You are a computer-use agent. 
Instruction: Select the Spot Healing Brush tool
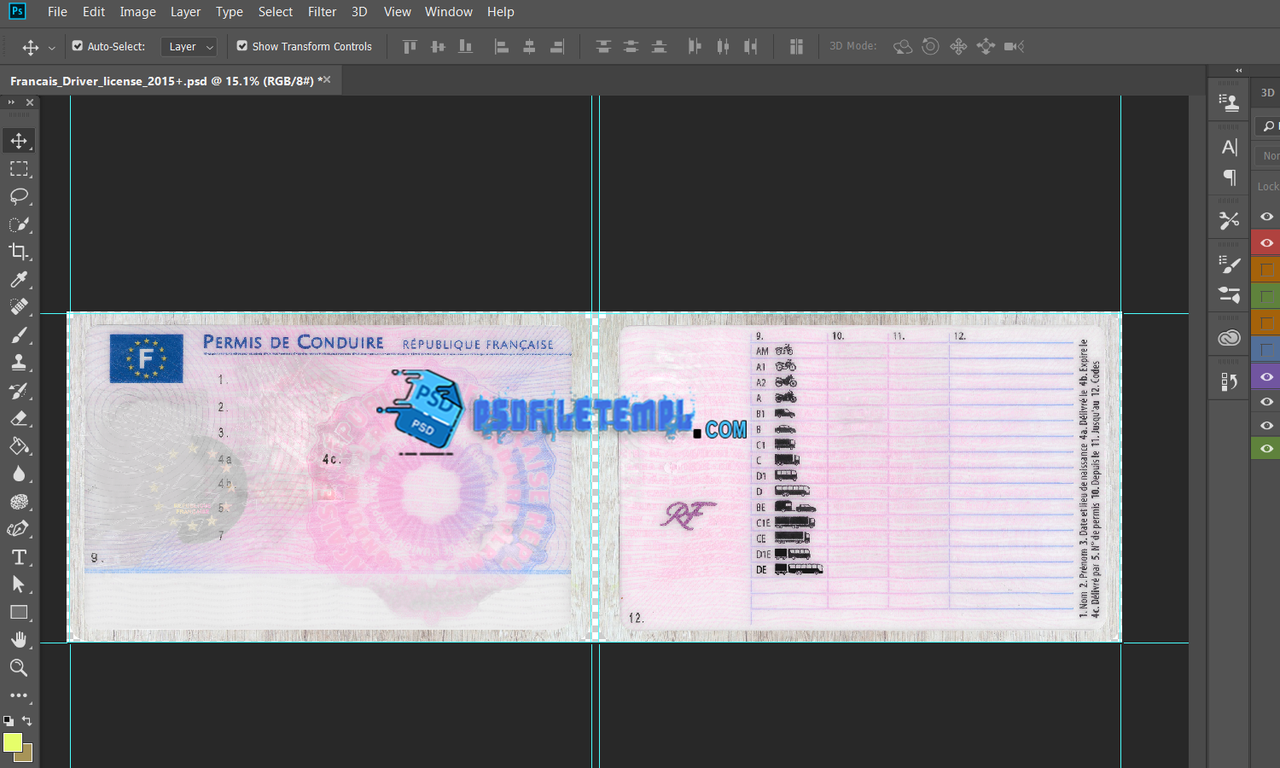pyautogui.click(x=19, y=307)
